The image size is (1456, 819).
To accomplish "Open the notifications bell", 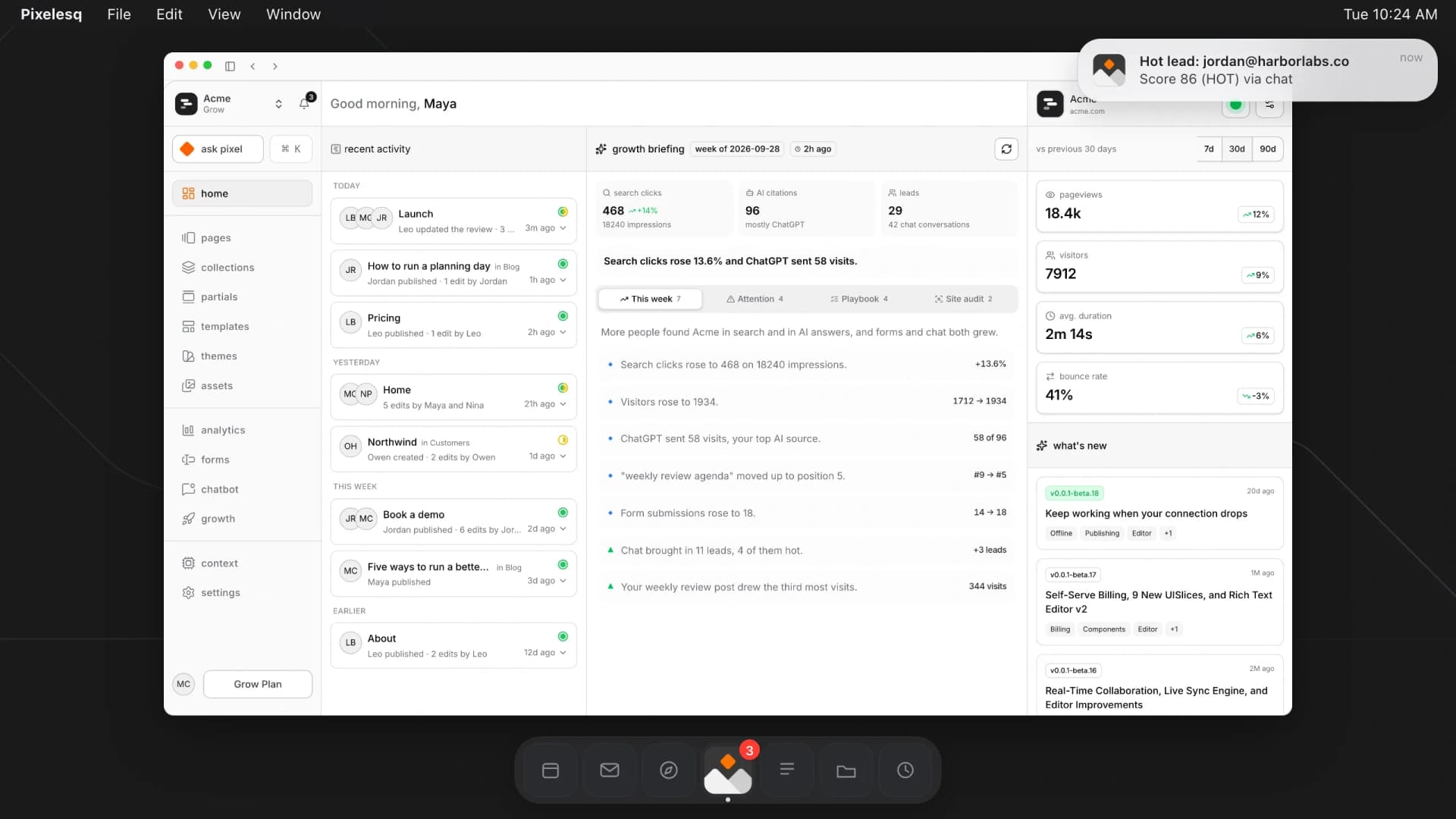I will tap(305, 103).
